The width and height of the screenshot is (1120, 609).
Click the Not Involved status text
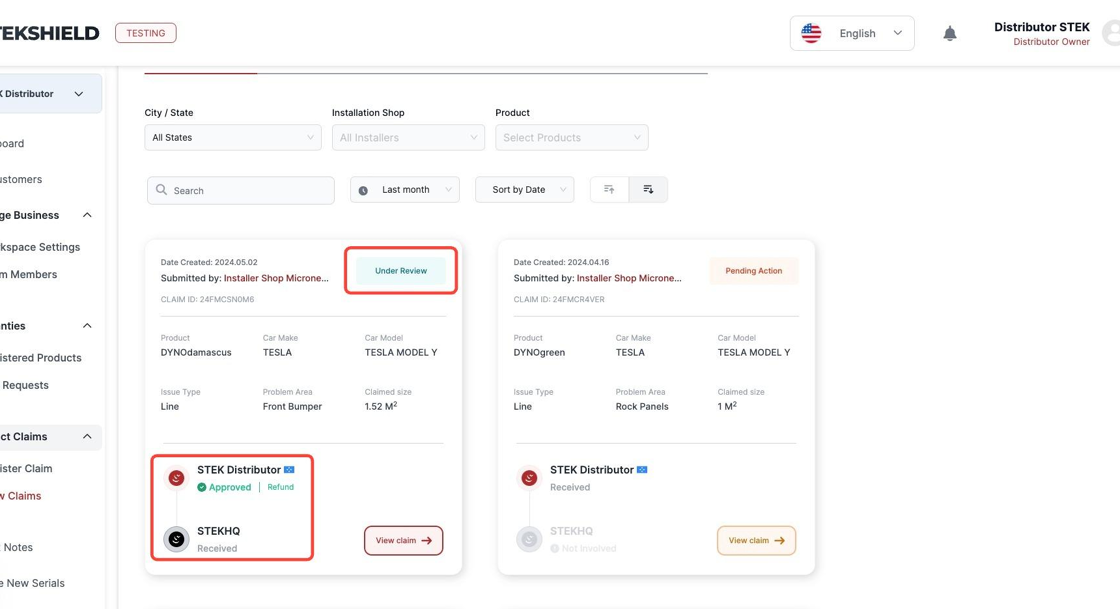click(588, 548)
